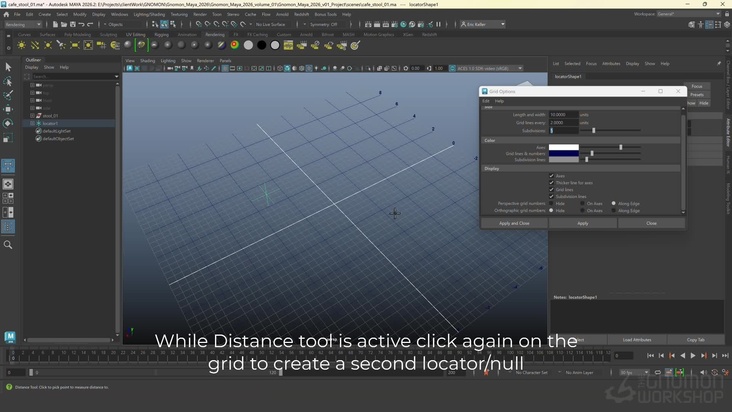
Task: Uncheck the Thicker line for axes checkbox
Action: [x=551, y=182]
